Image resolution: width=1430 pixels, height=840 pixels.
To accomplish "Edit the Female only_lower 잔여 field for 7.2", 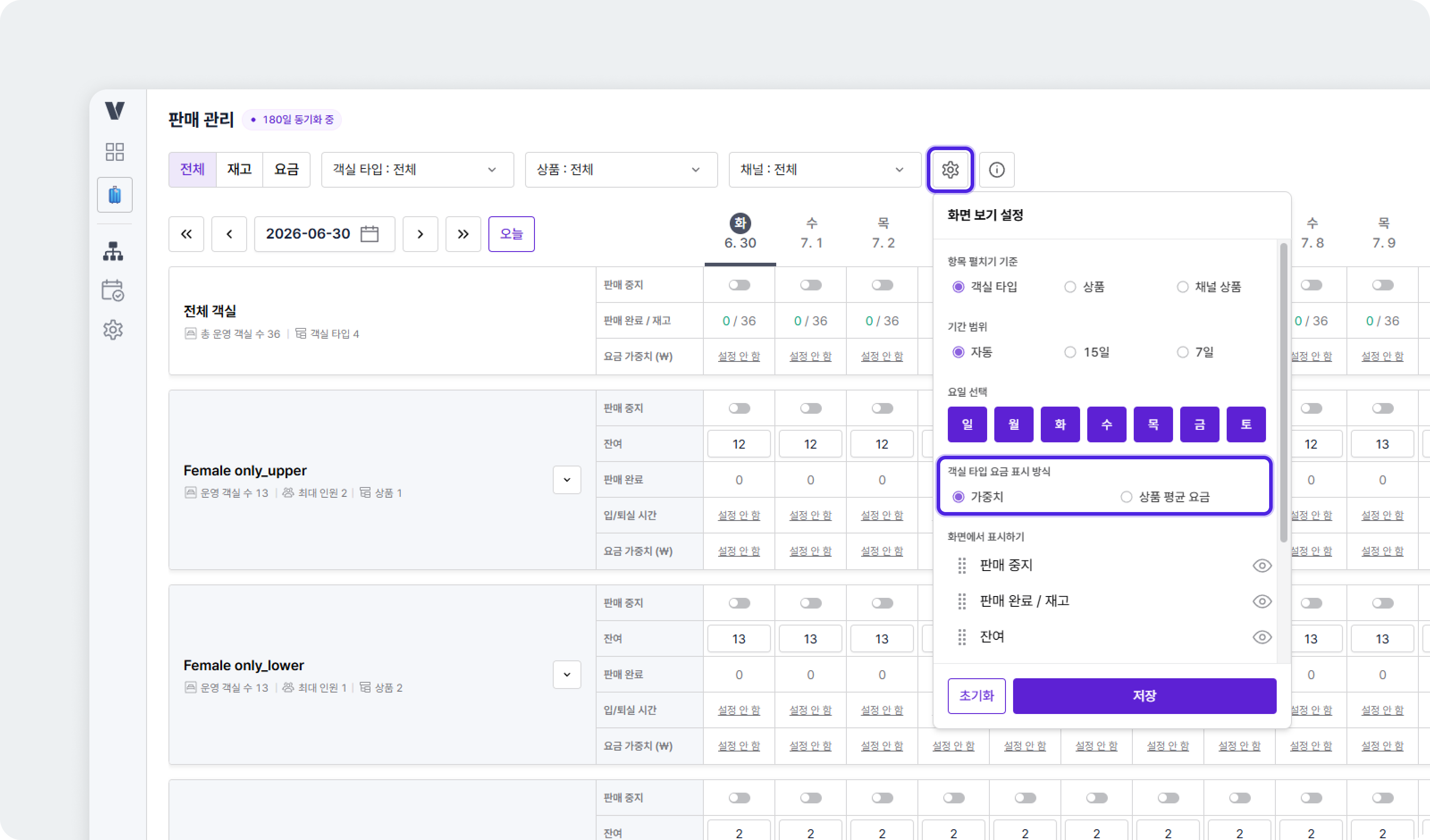I will (882, 638).
